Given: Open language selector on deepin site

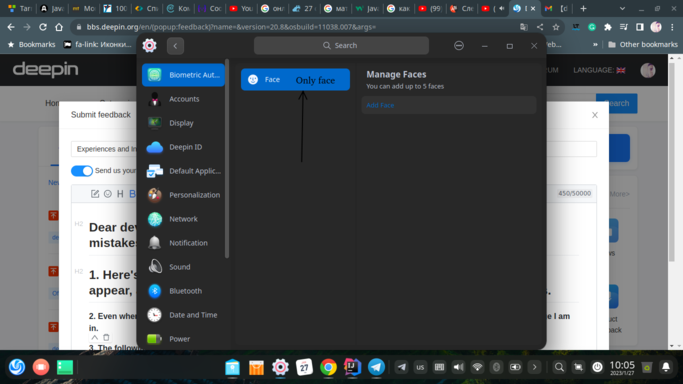Looking at the screenshot, I should point(599,70).
